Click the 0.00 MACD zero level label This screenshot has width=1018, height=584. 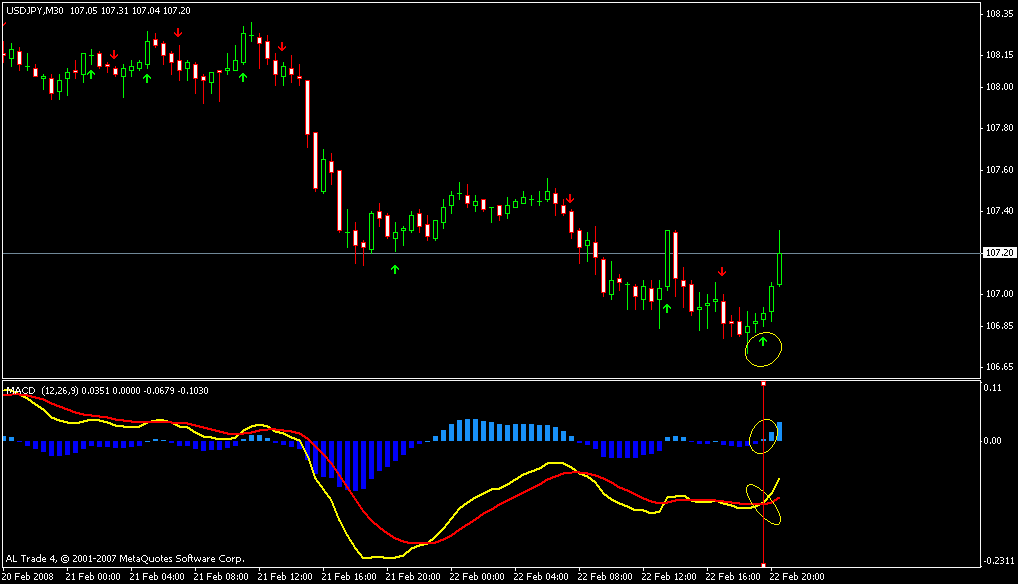tap(993, 441)
